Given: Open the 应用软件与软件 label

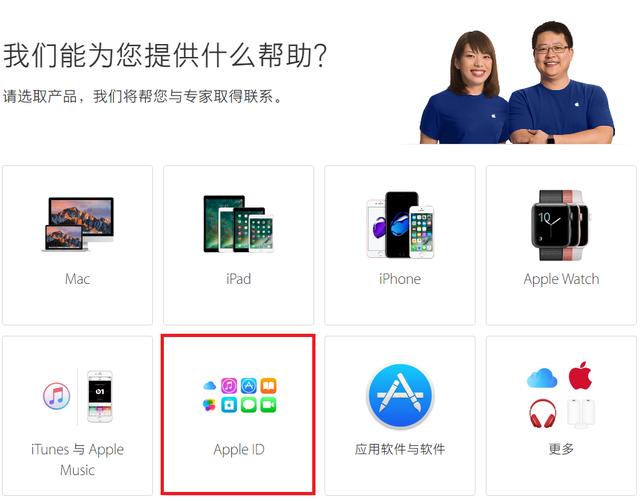Looking at the screenshot, I should click(x=400, y=450).
